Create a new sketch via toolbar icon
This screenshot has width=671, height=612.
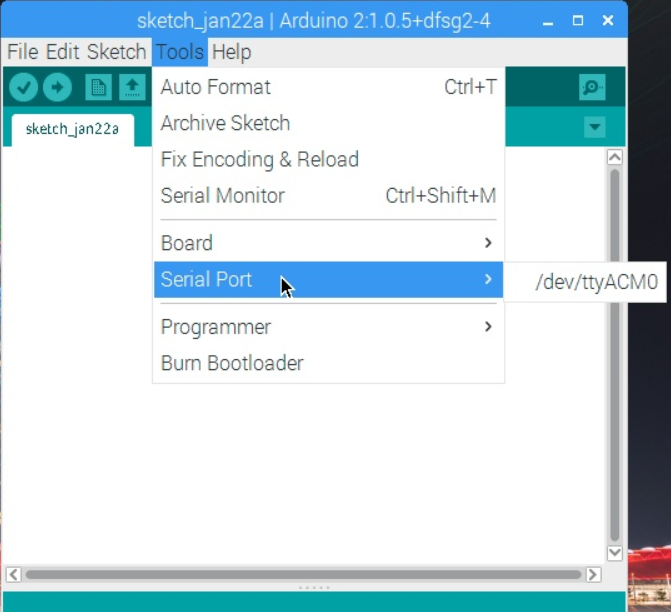98,87
